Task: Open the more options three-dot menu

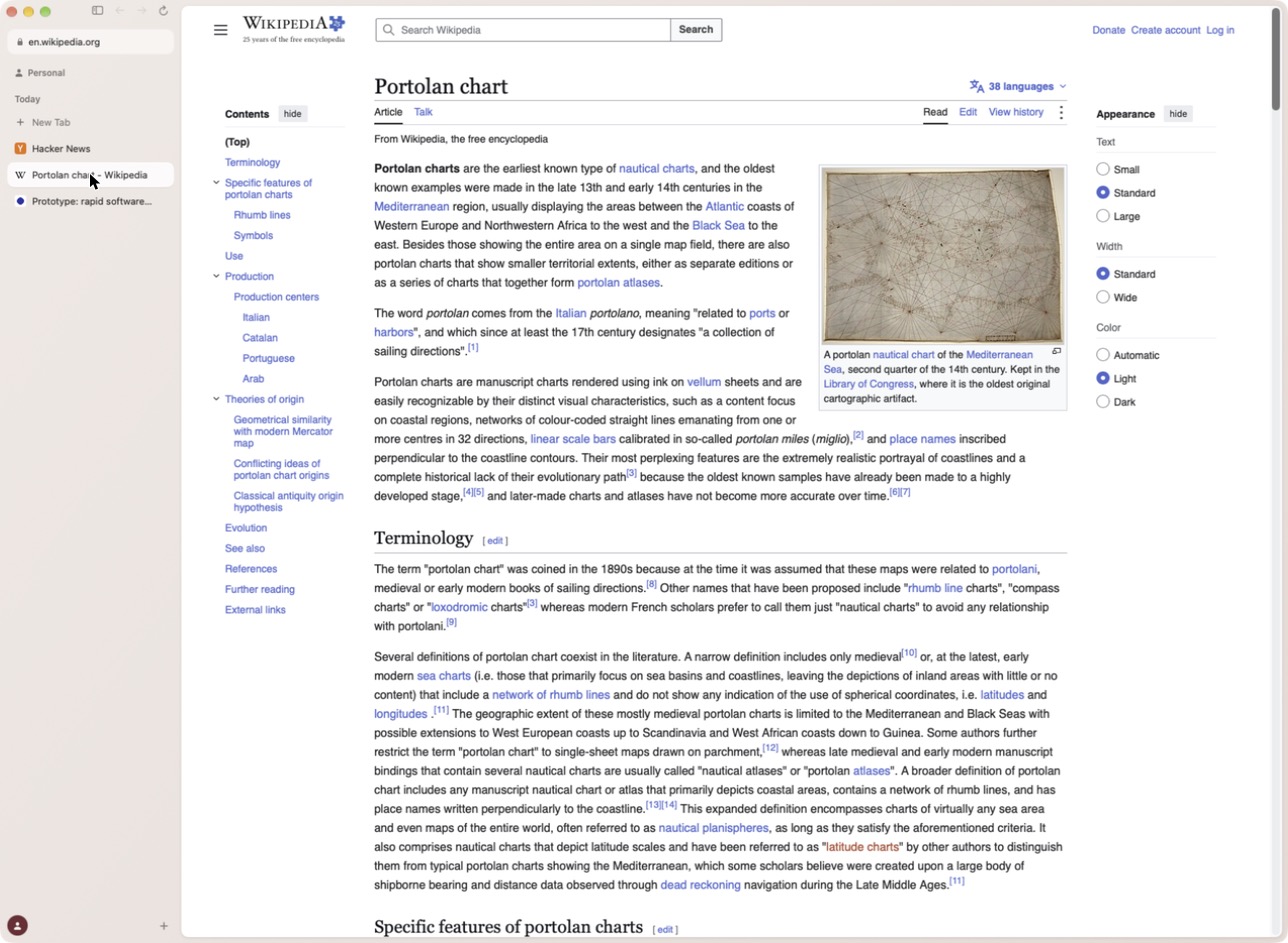Action: [1061, 113]
